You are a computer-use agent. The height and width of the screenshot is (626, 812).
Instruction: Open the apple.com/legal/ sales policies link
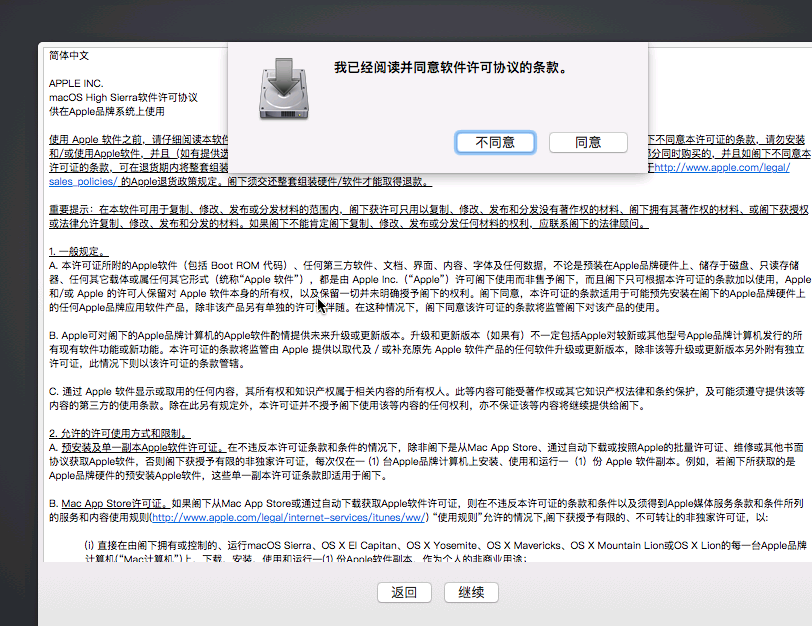tap(722, 167)
